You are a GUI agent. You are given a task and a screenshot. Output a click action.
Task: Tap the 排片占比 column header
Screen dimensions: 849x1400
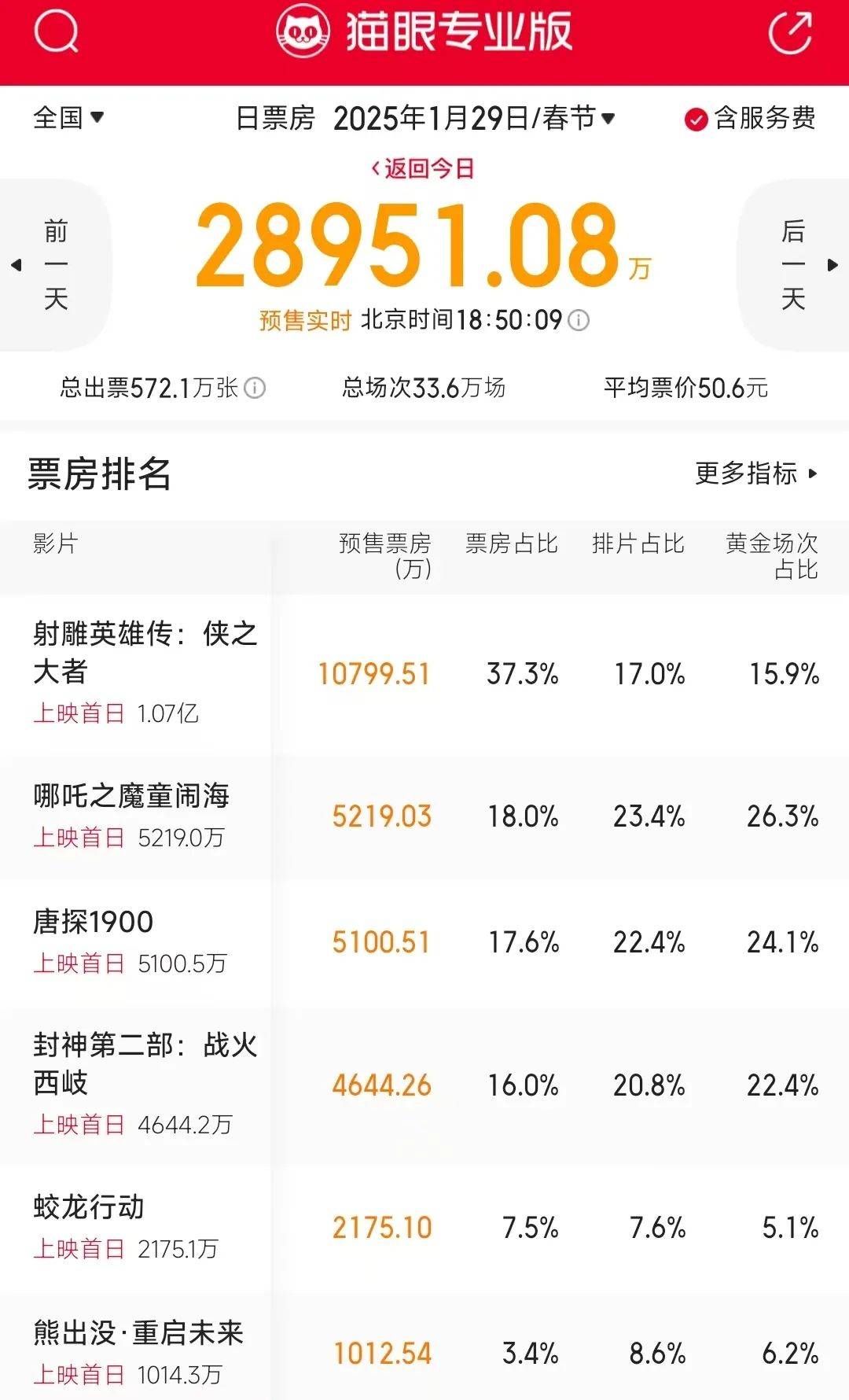638,543
